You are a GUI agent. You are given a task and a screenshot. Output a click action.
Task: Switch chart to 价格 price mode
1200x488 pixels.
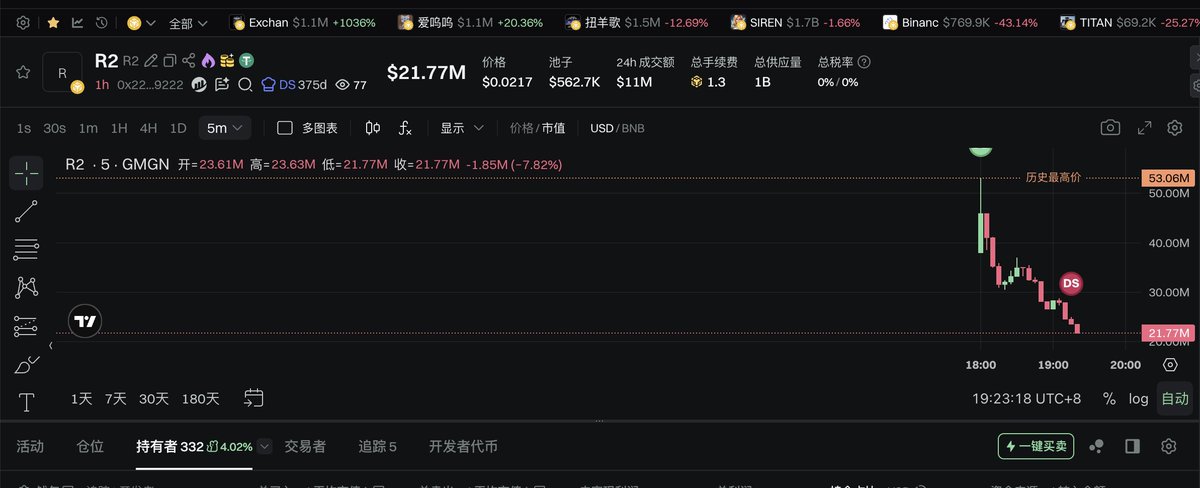[x=522, y=128]
